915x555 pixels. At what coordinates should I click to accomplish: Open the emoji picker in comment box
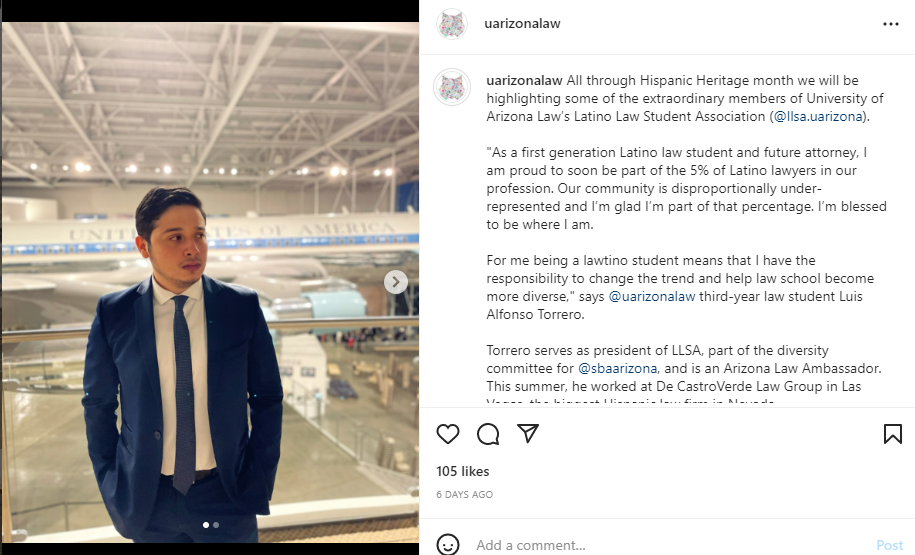pyautogui.click(x=449, y=545)
